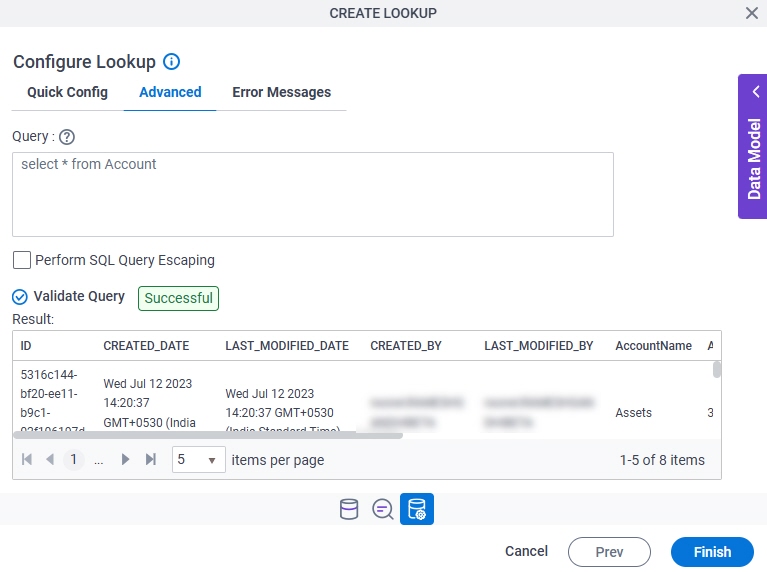Open the items per page dropdown
The image size is (767, 572).
tap(199, 459)
